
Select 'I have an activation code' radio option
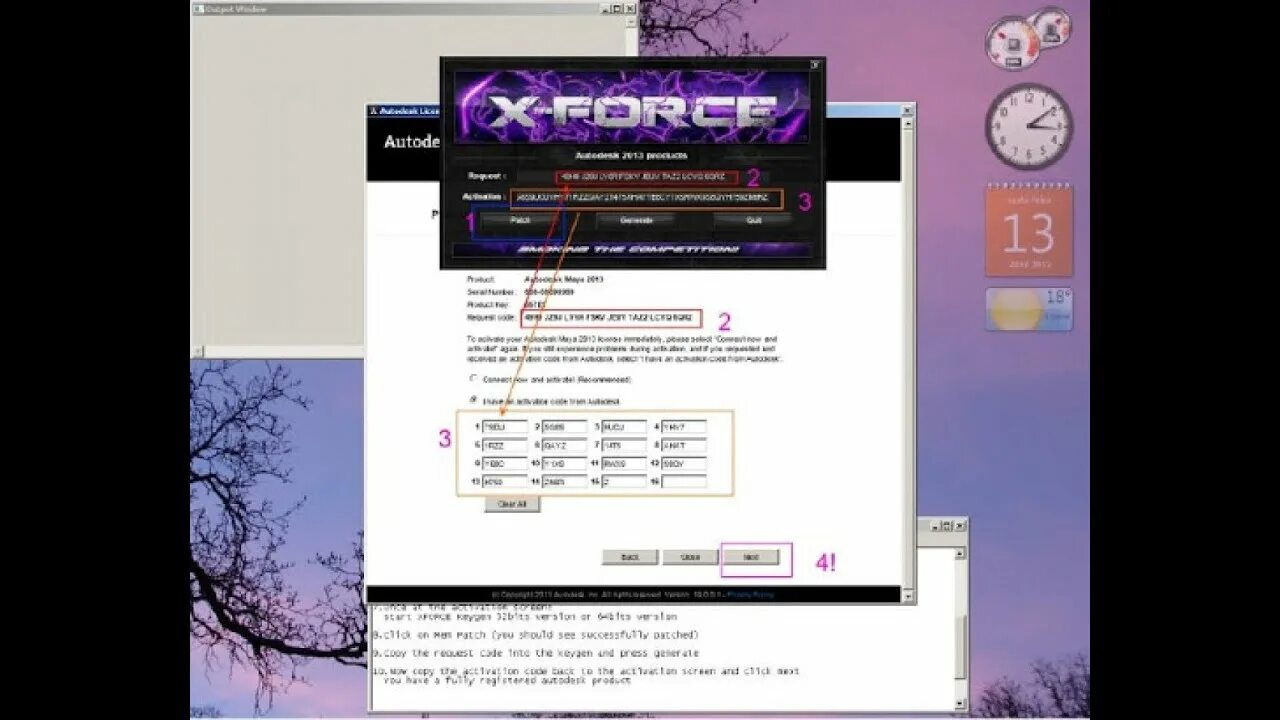(474, 399)
